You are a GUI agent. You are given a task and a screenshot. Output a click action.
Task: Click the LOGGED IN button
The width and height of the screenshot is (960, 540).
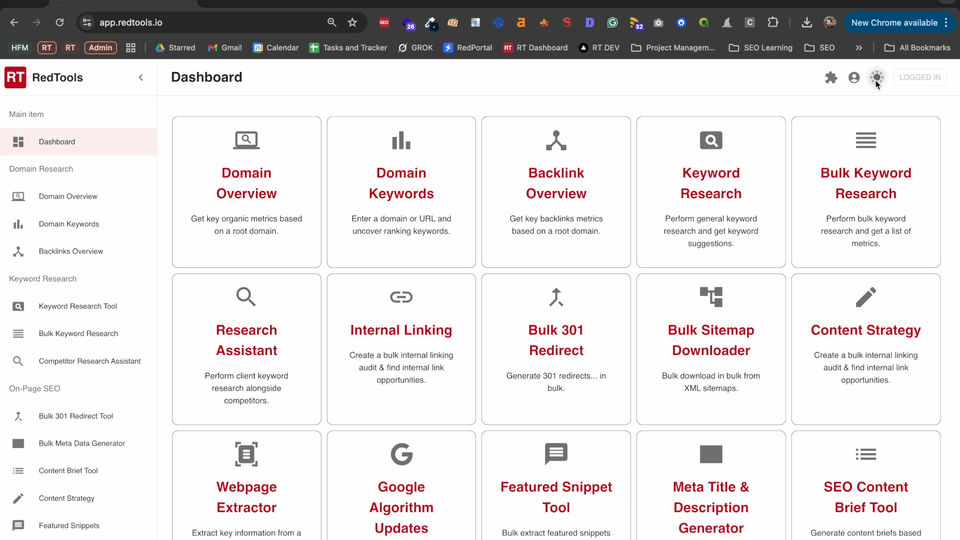point(920,77)
